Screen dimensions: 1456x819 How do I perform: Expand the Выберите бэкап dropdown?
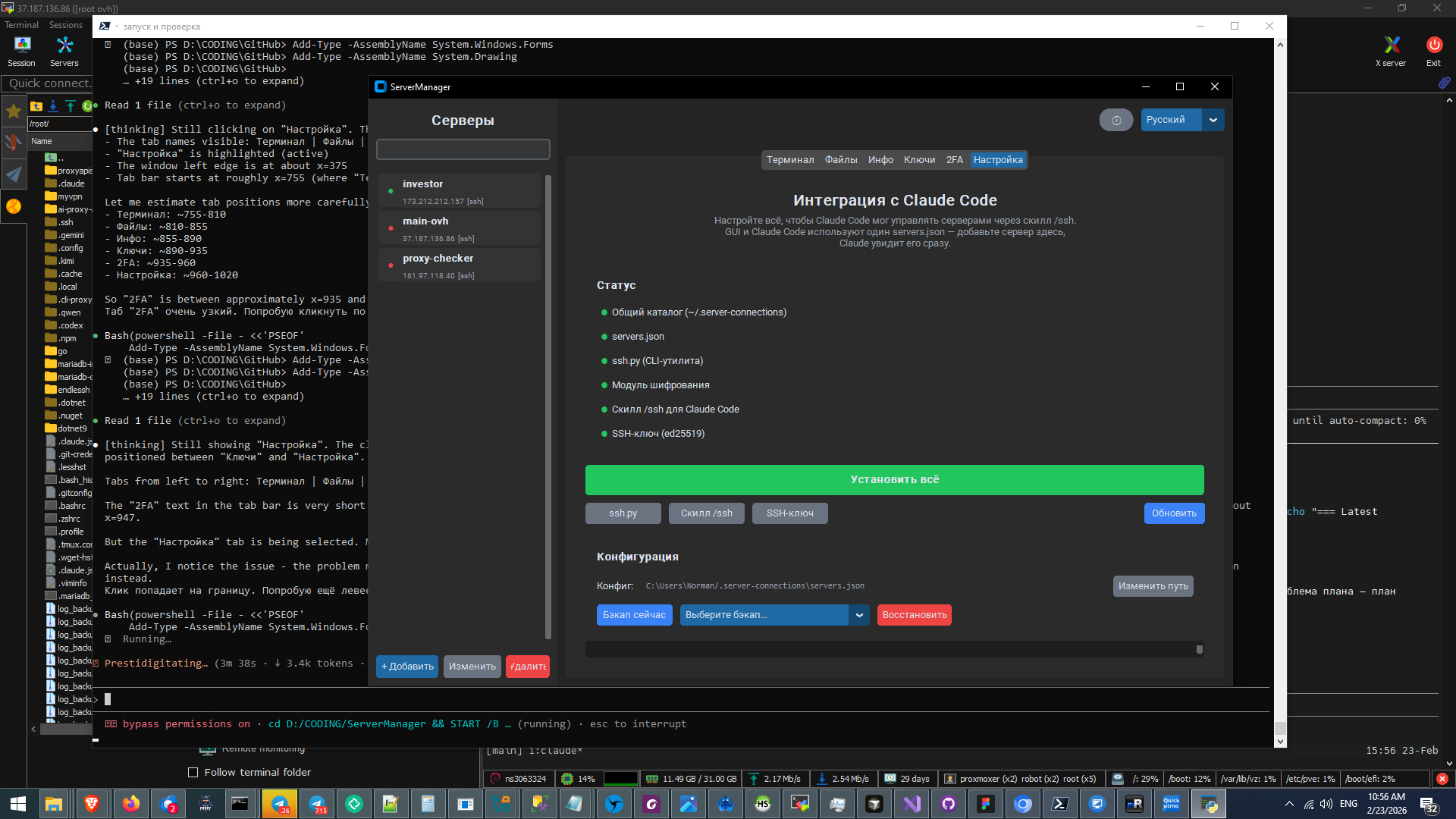pyautogui.click(x=858, y=615)
